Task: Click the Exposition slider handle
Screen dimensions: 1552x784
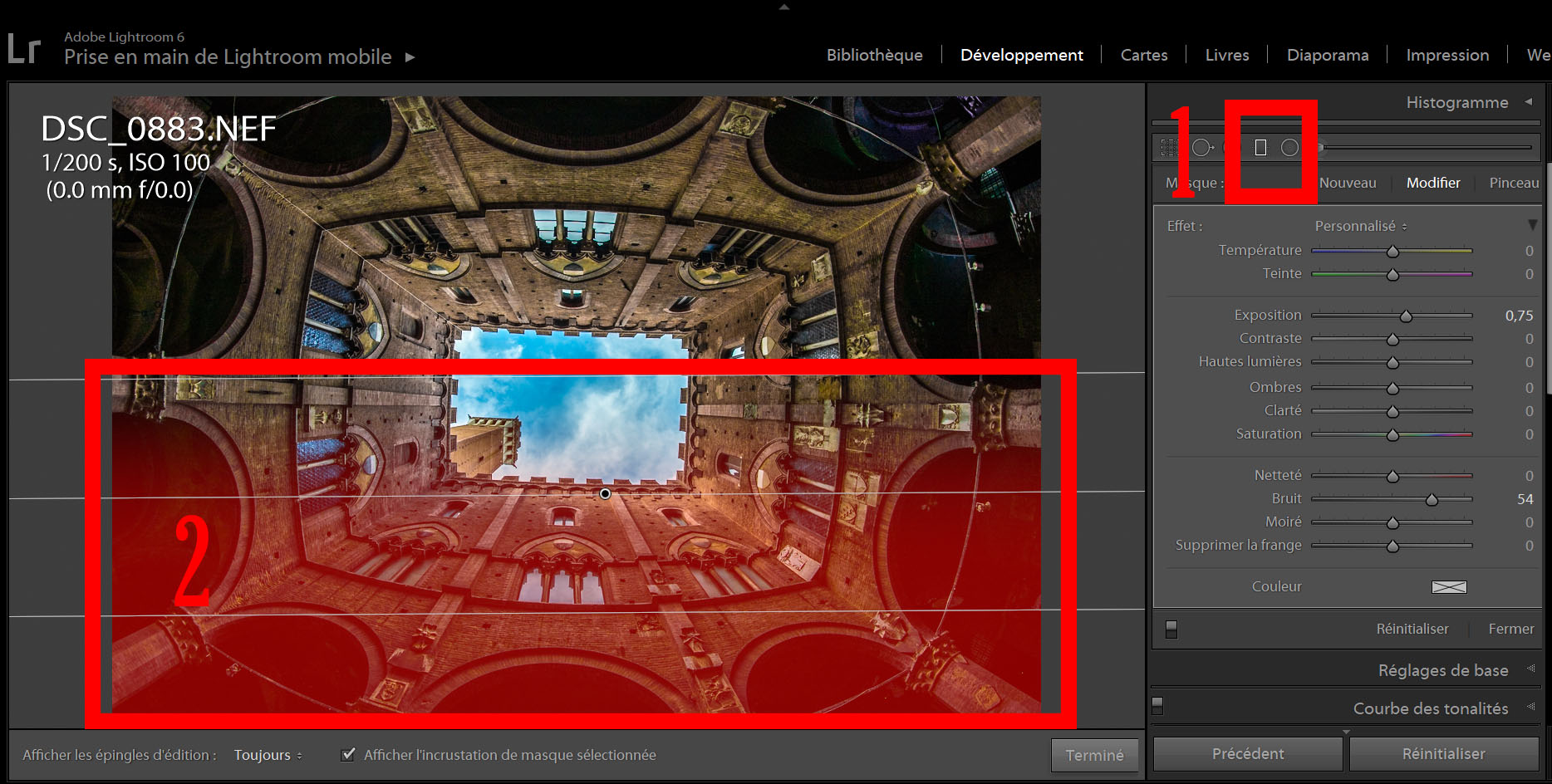Action: point(1406,316)
